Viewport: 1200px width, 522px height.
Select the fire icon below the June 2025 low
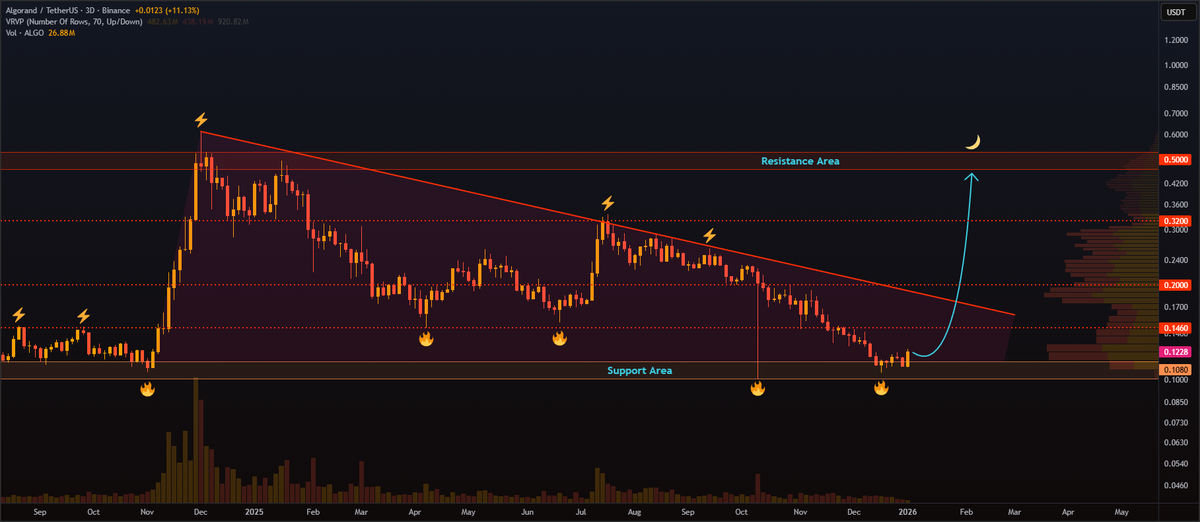559,339
